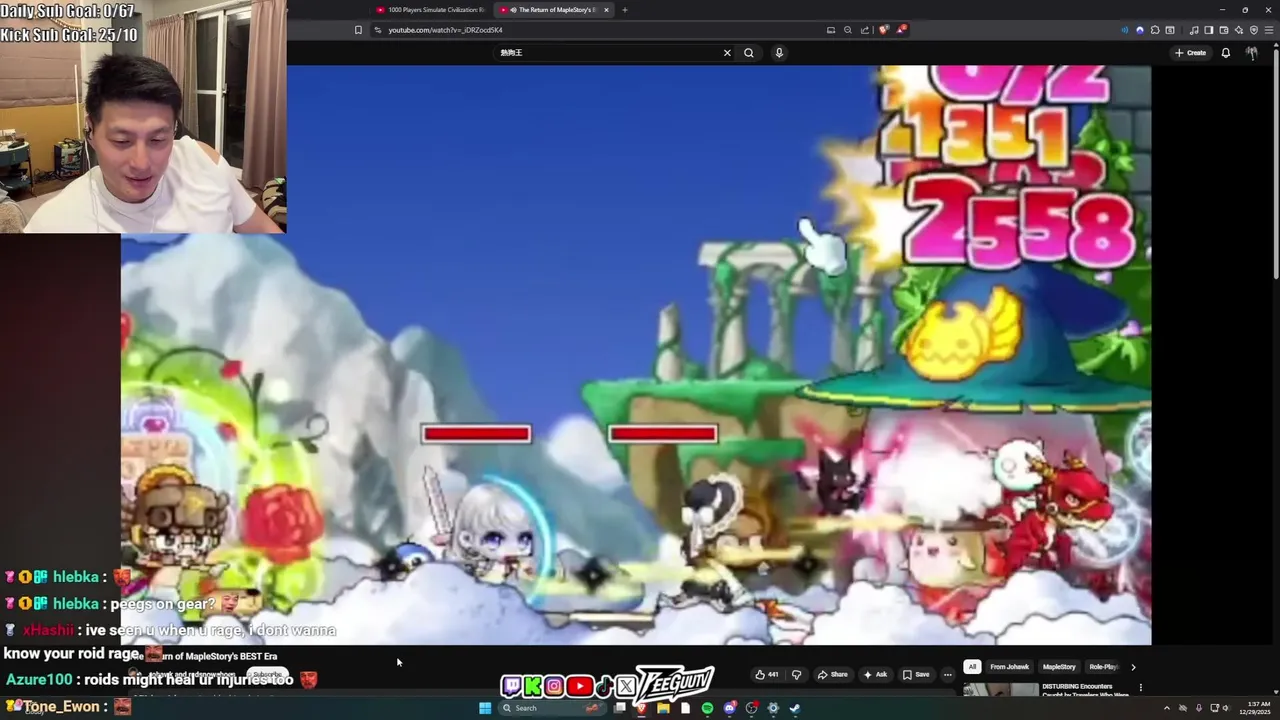Click the Share button under the video
Image resolution: width=1280 pixels, height=720 pixels.
pyautogui.click(x=832, y=675)
